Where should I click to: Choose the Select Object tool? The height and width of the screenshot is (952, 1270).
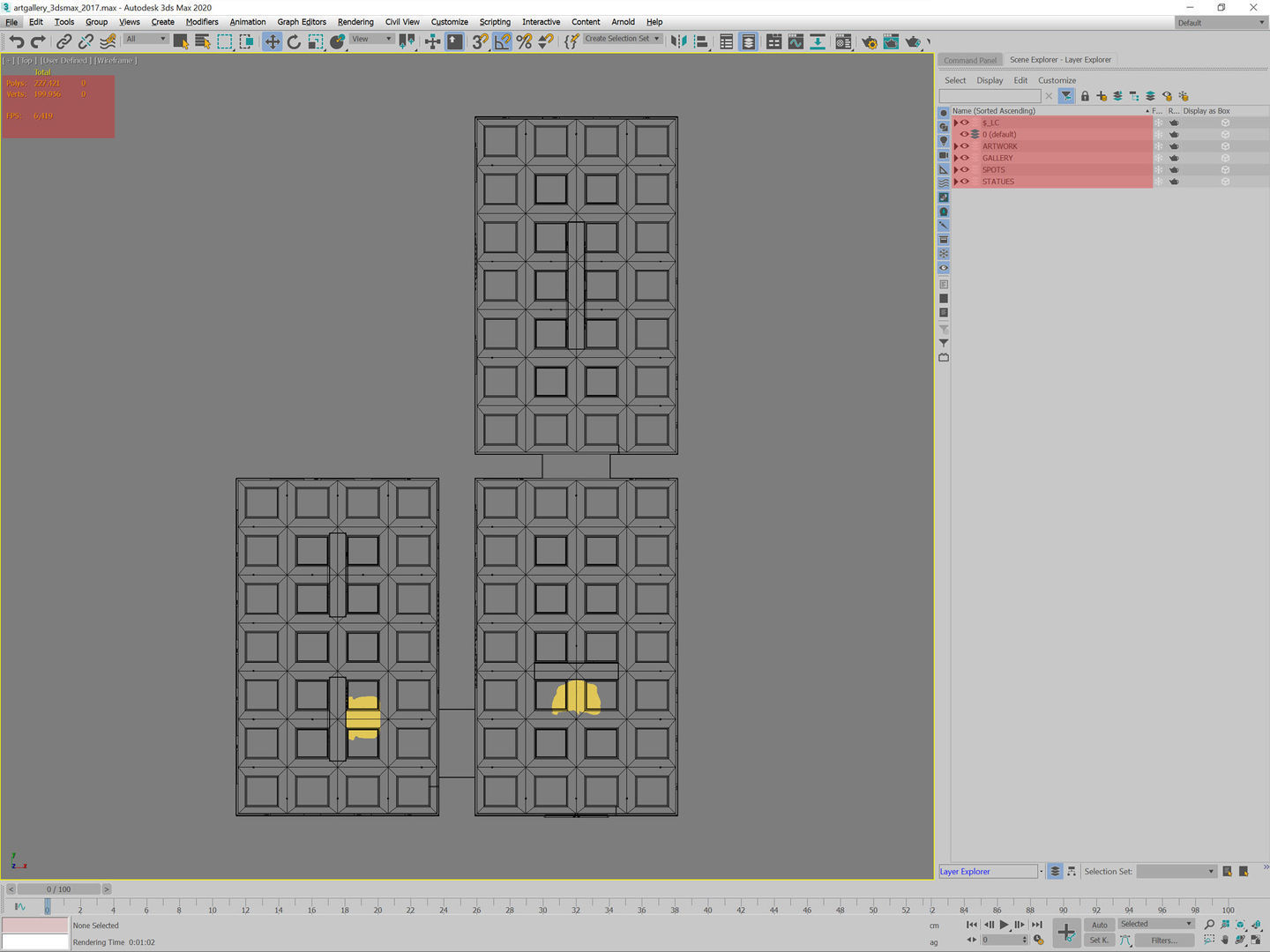[x=181, y=41]
